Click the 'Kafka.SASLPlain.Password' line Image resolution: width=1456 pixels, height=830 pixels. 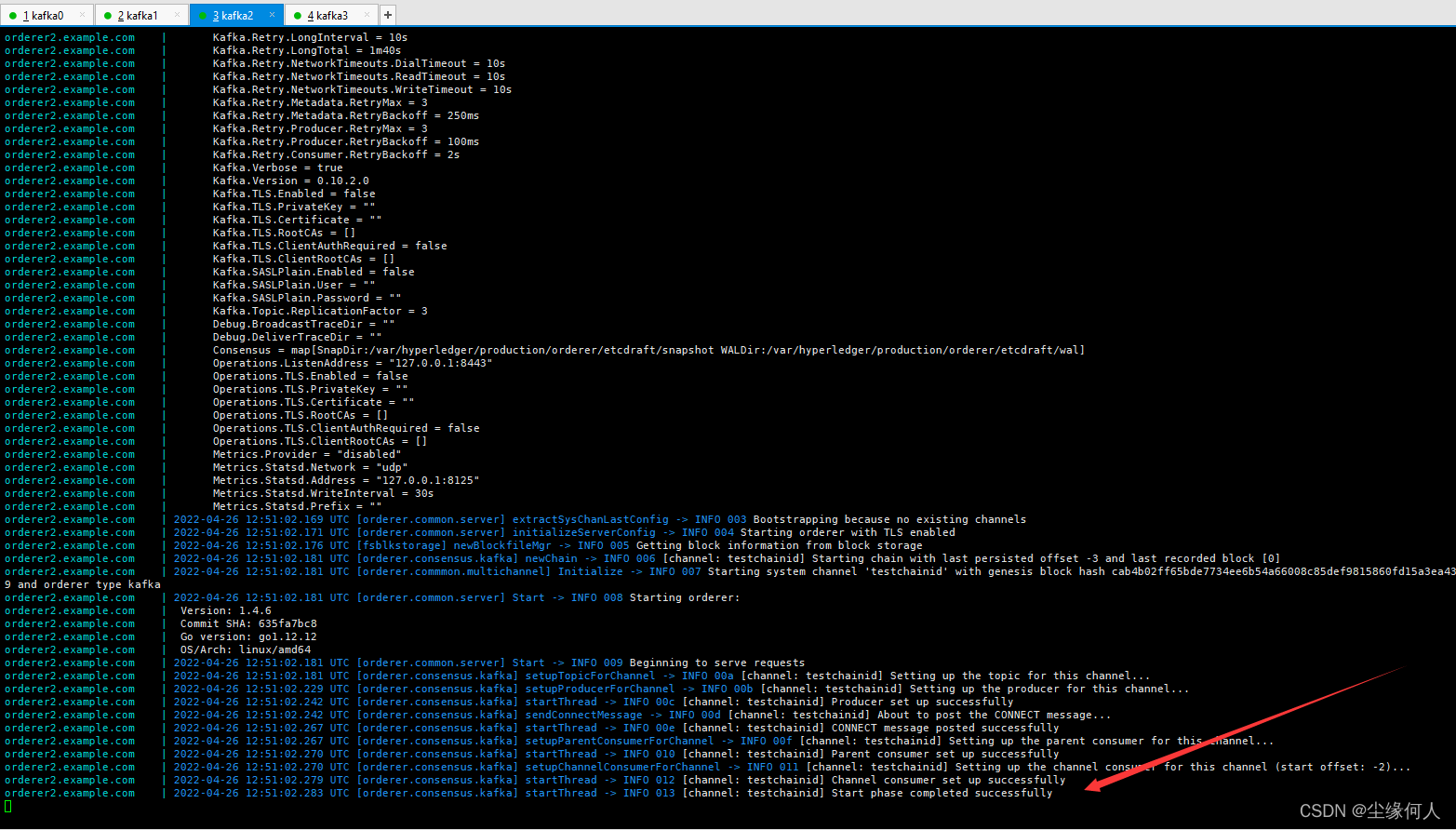(x=307, y=298)
